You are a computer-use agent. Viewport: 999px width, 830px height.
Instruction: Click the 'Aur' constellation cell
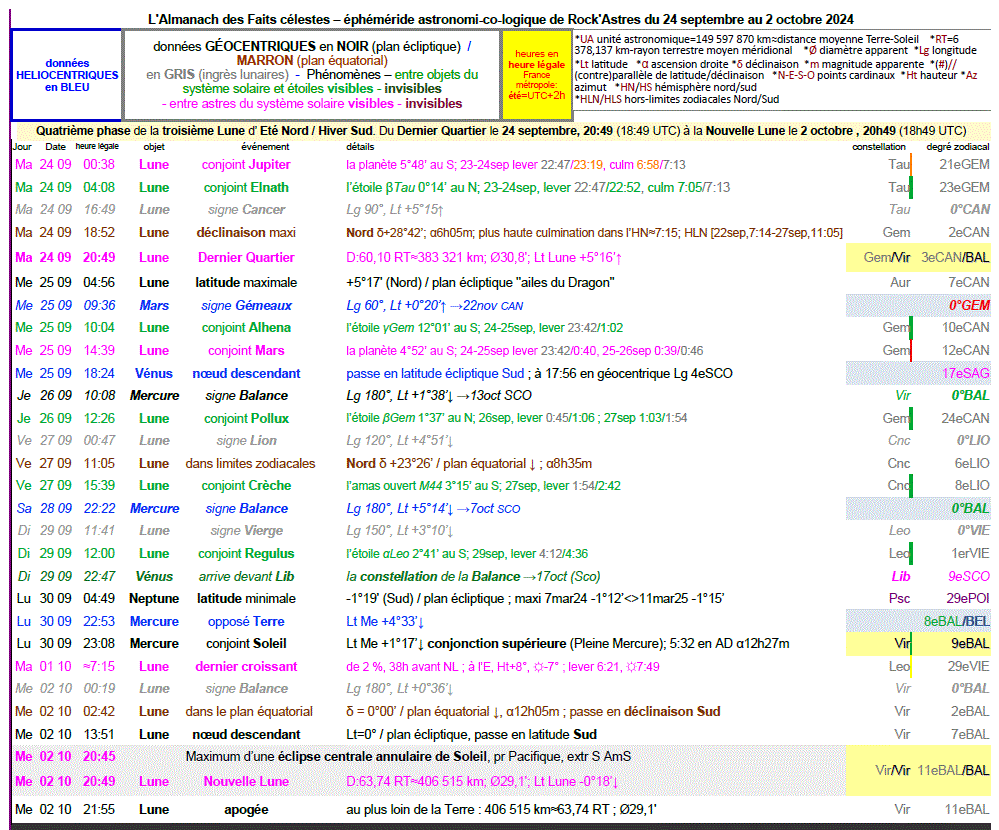[900, 282]
